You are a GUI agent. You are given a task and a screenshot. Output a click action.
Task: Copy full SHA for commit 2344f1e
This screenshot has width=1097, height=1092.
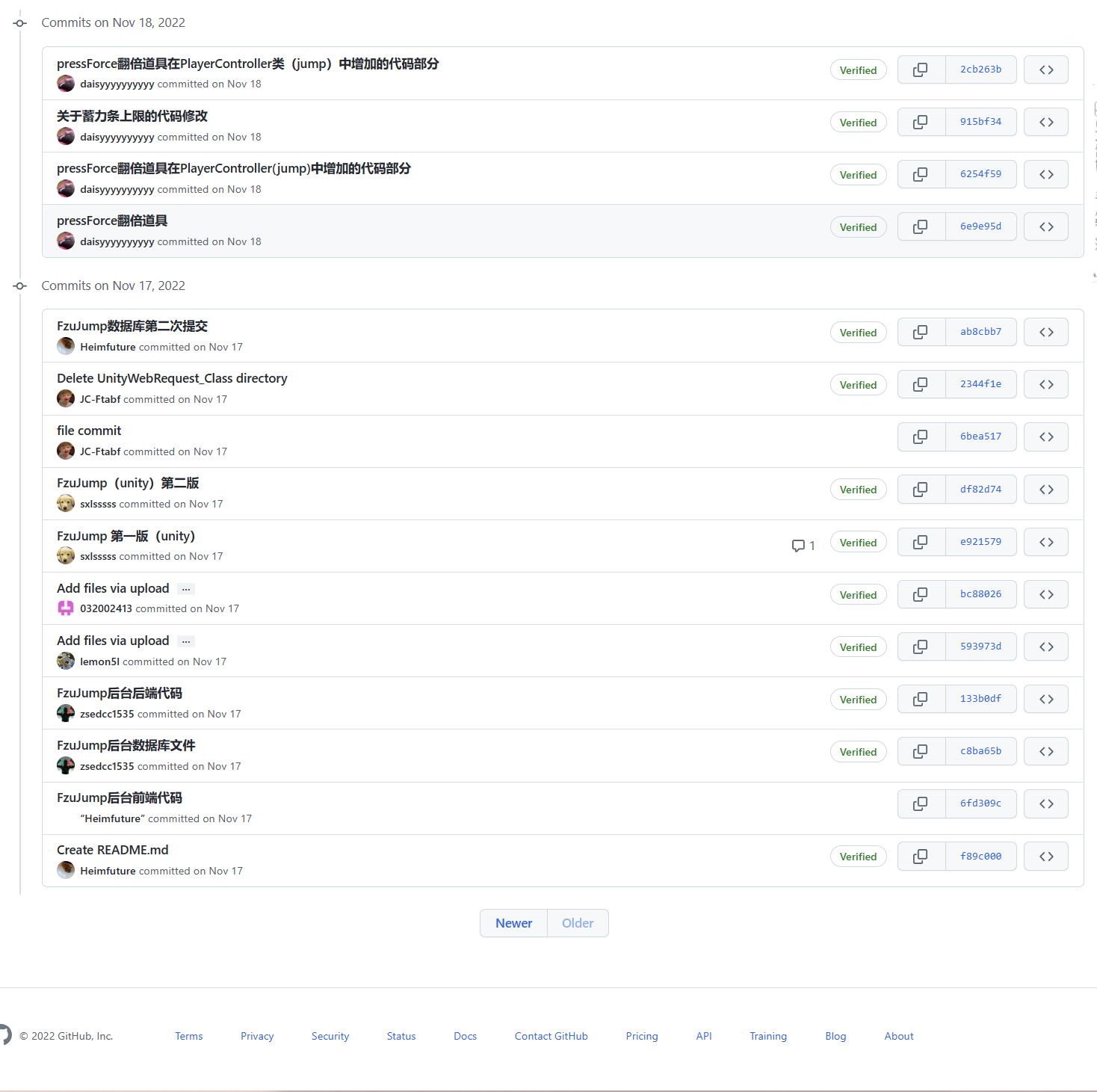[921, 384]
